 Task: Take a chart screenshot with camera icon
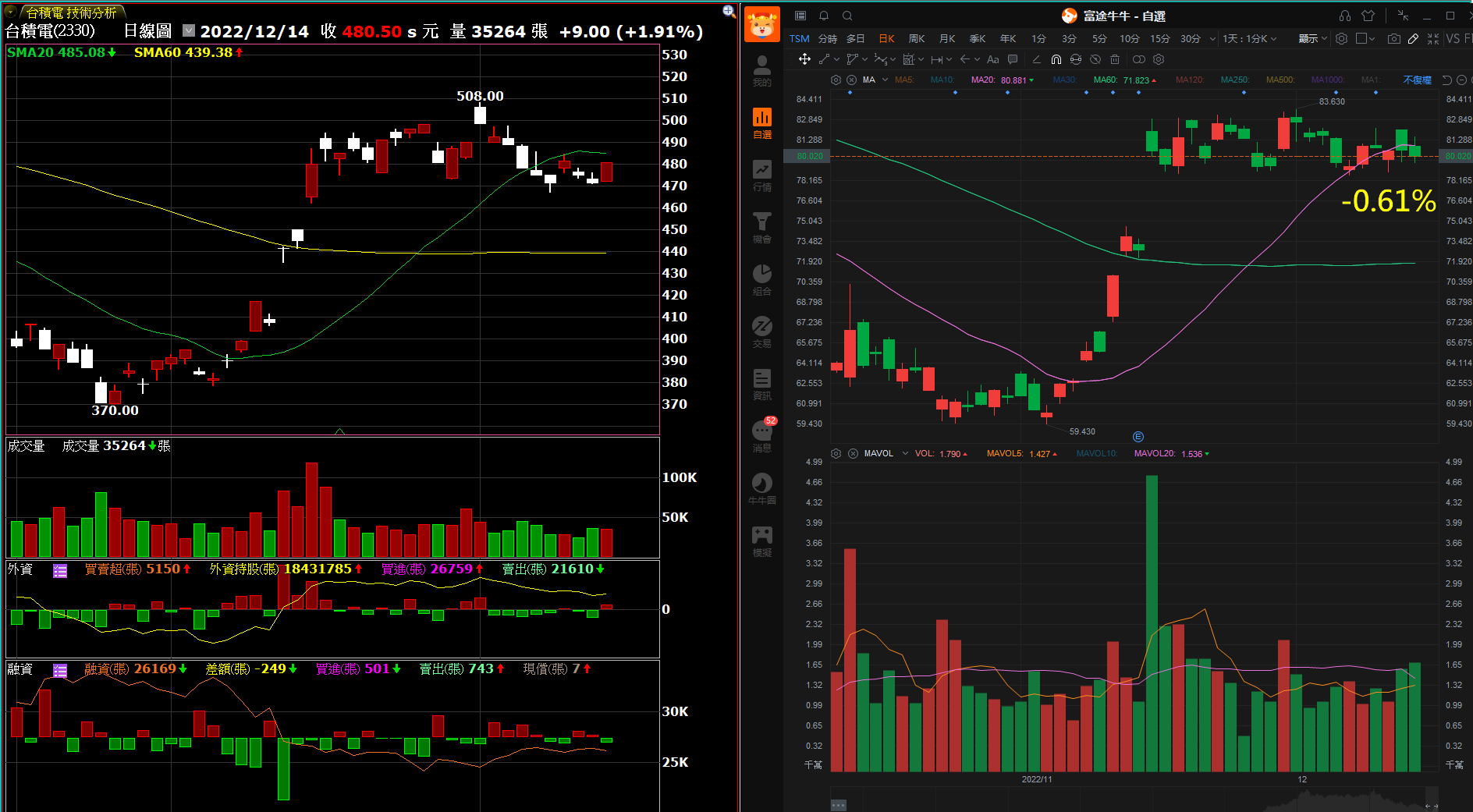pyautogui.click(x=1394, y=38)
